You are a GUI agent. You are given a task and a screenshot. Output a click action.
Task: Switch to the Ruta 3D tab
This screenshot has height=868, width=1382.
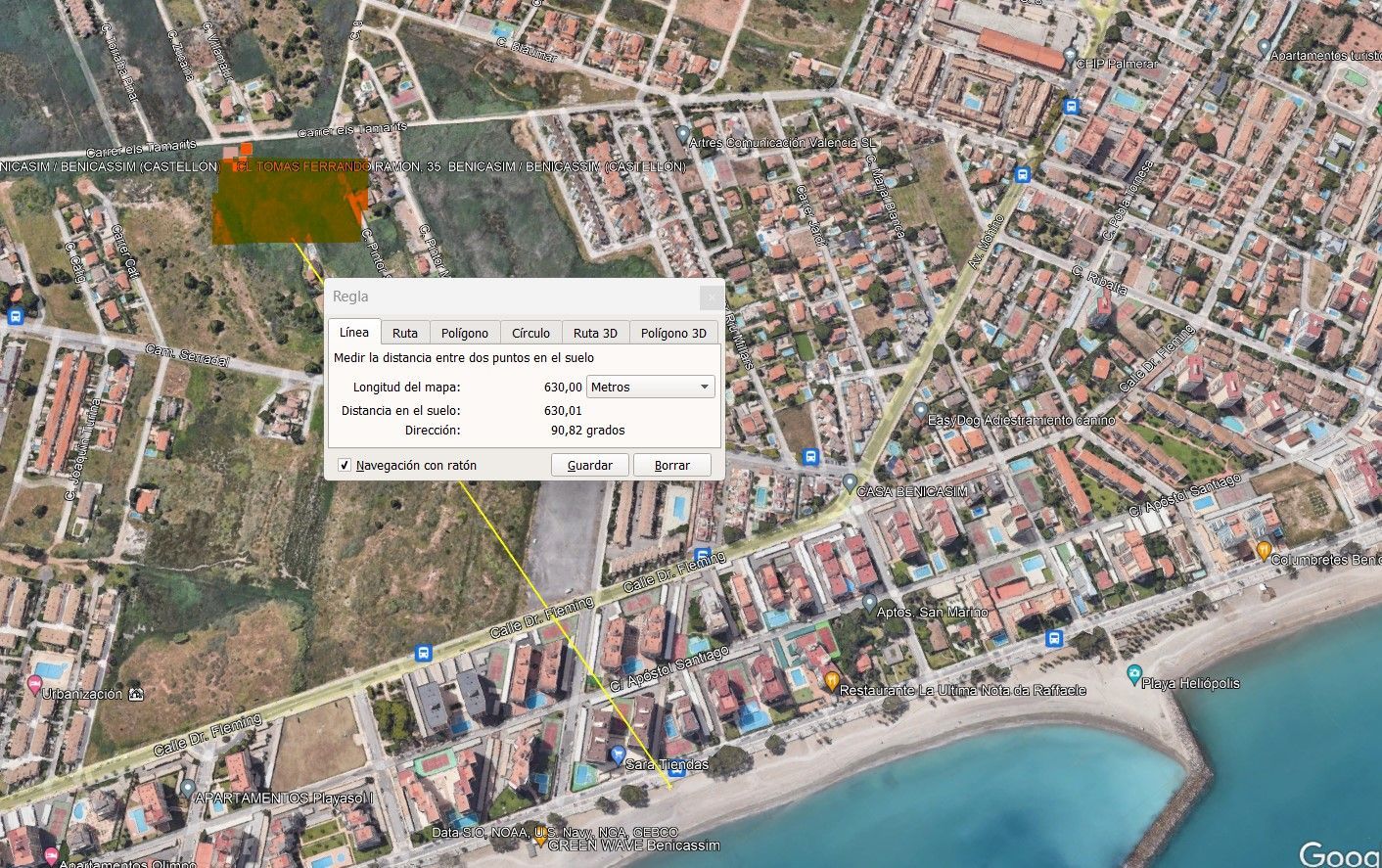pyautogui.click(x=595, y=332)
